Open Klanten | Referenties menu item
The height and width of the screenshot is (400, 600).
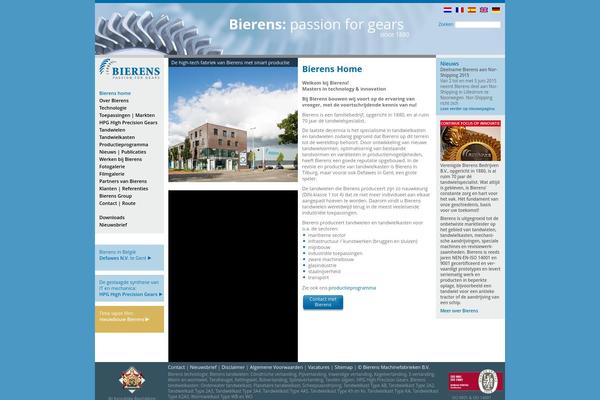point(124,189)
